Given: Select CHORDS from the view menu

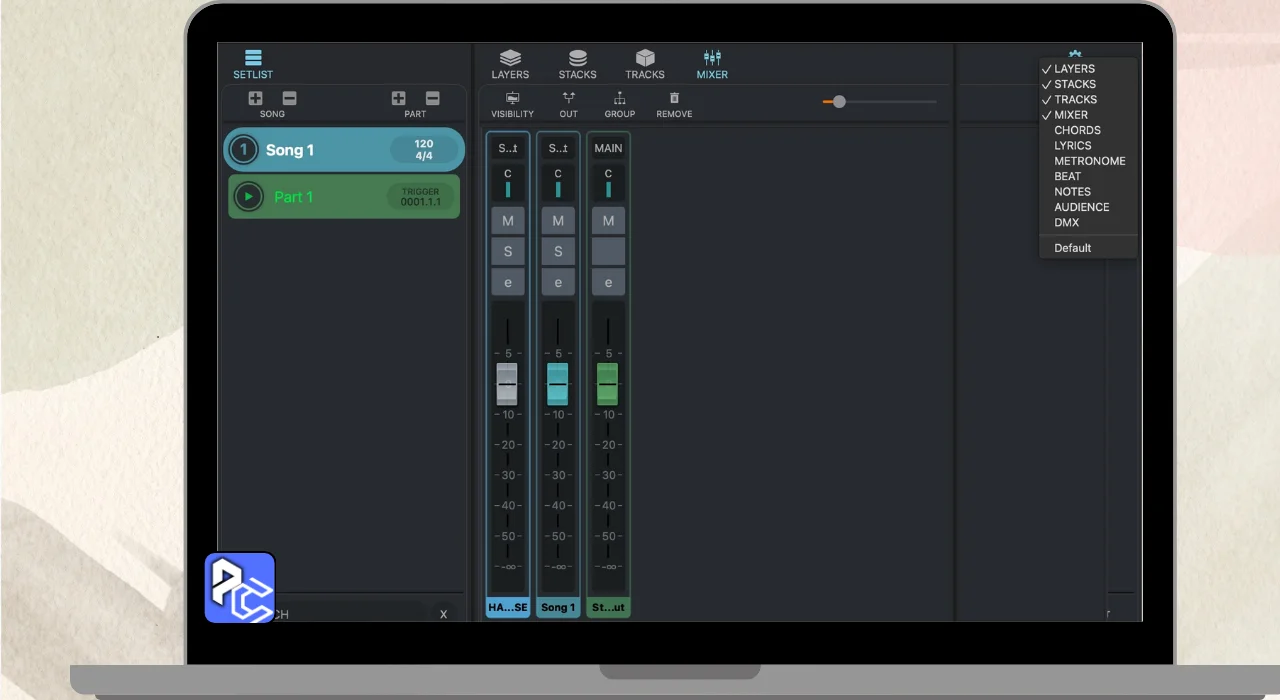Looking at the screenshot, I should [x=1077, y=130].
